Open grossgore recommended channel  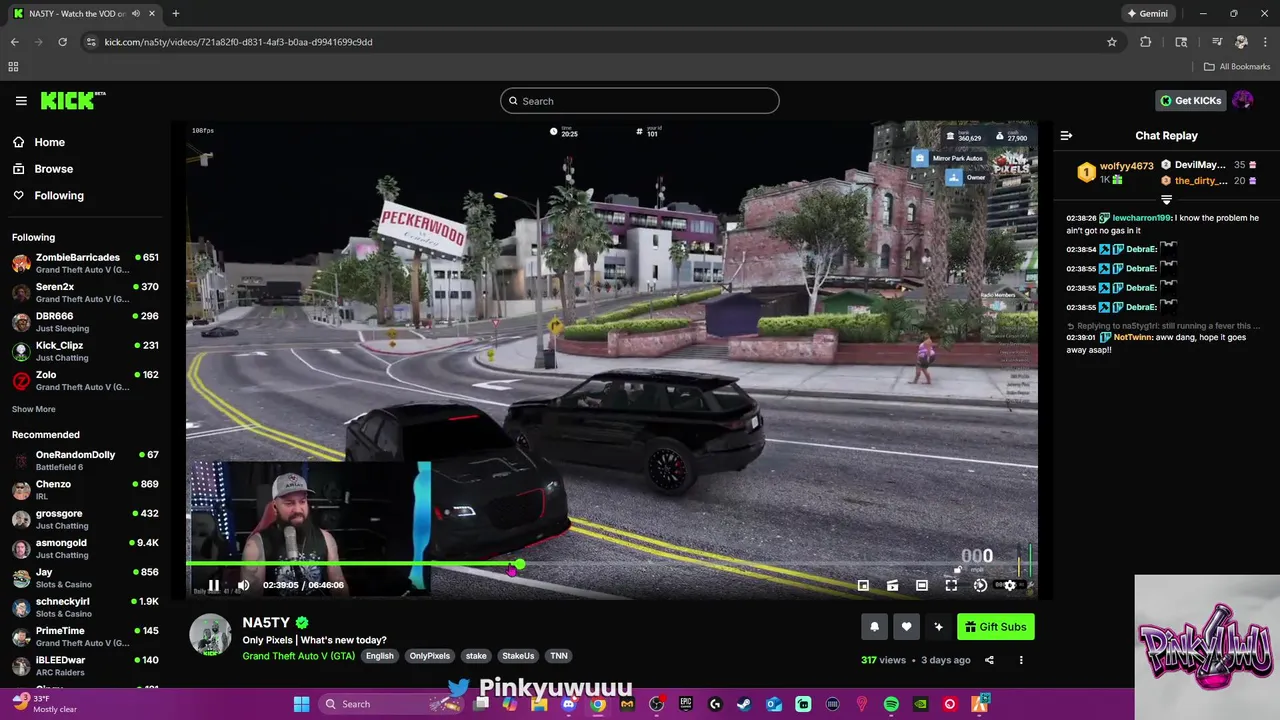point(85,519)
